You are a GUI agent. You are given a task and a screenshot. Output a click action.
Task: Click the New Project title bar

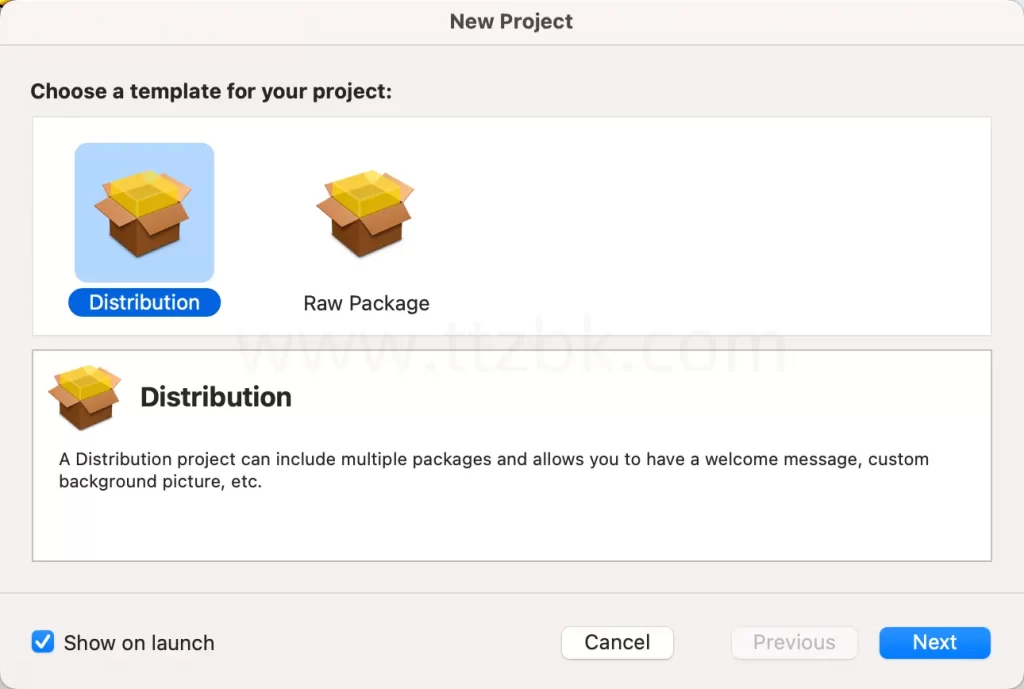[x=511, y=21]
